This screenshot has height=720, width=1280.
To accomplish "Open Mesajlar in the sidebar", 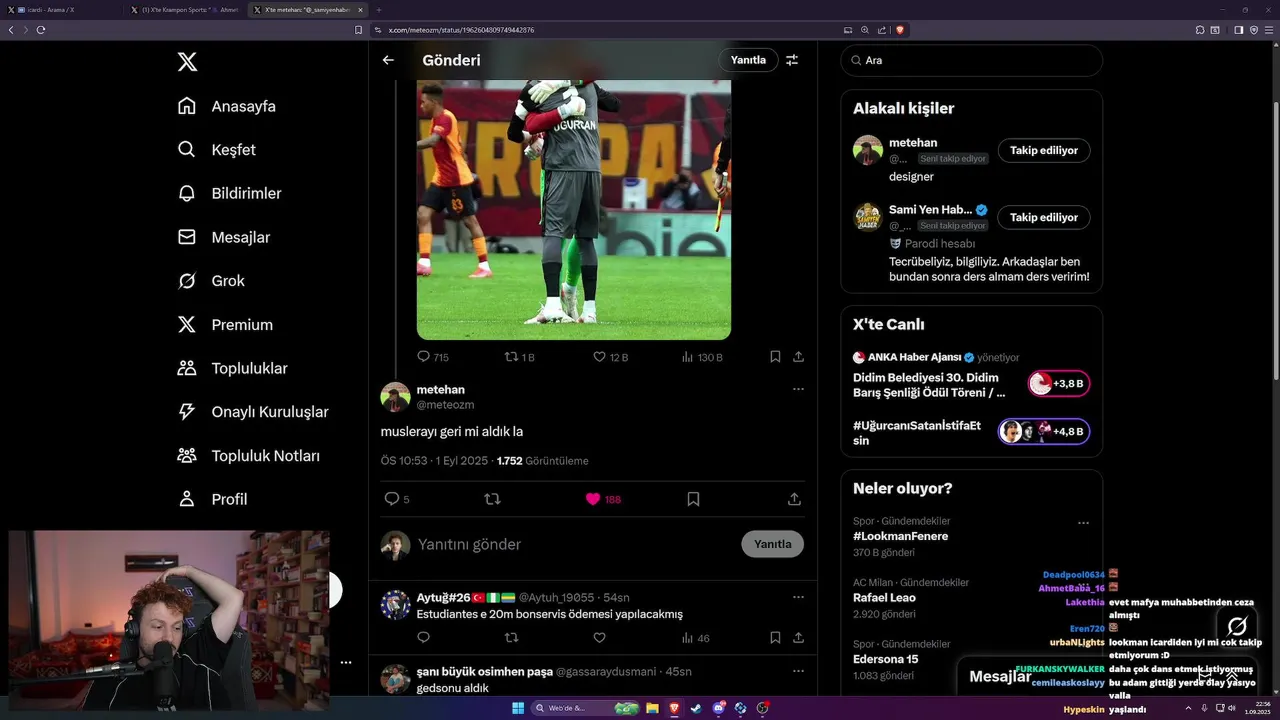I will click(223, 237).
